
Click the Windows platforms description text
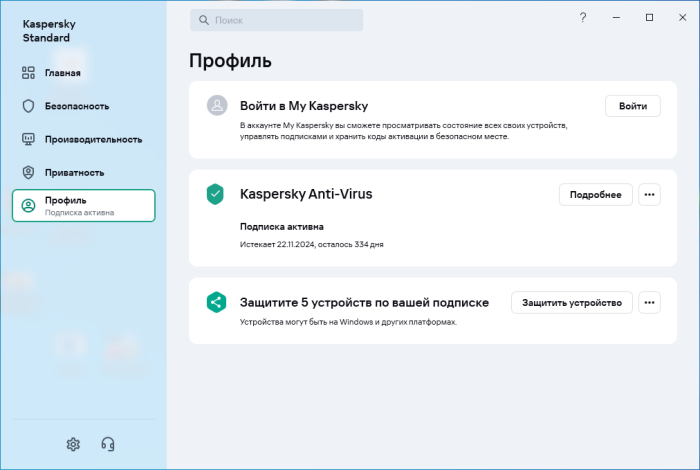click(348, 322)
